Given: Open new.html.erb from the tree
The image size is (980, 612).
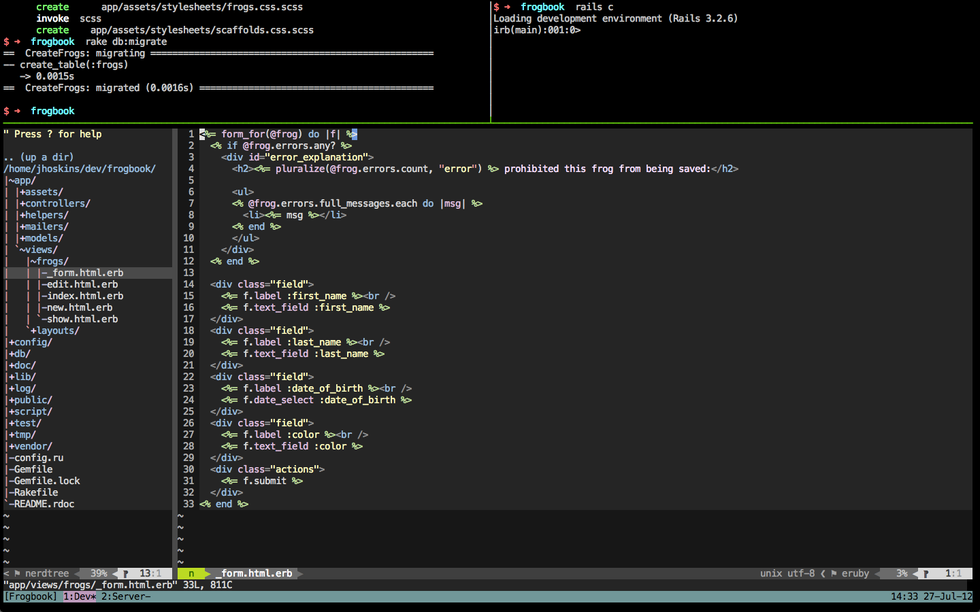Looking at the screenshot, I should (x=80, y=308).
